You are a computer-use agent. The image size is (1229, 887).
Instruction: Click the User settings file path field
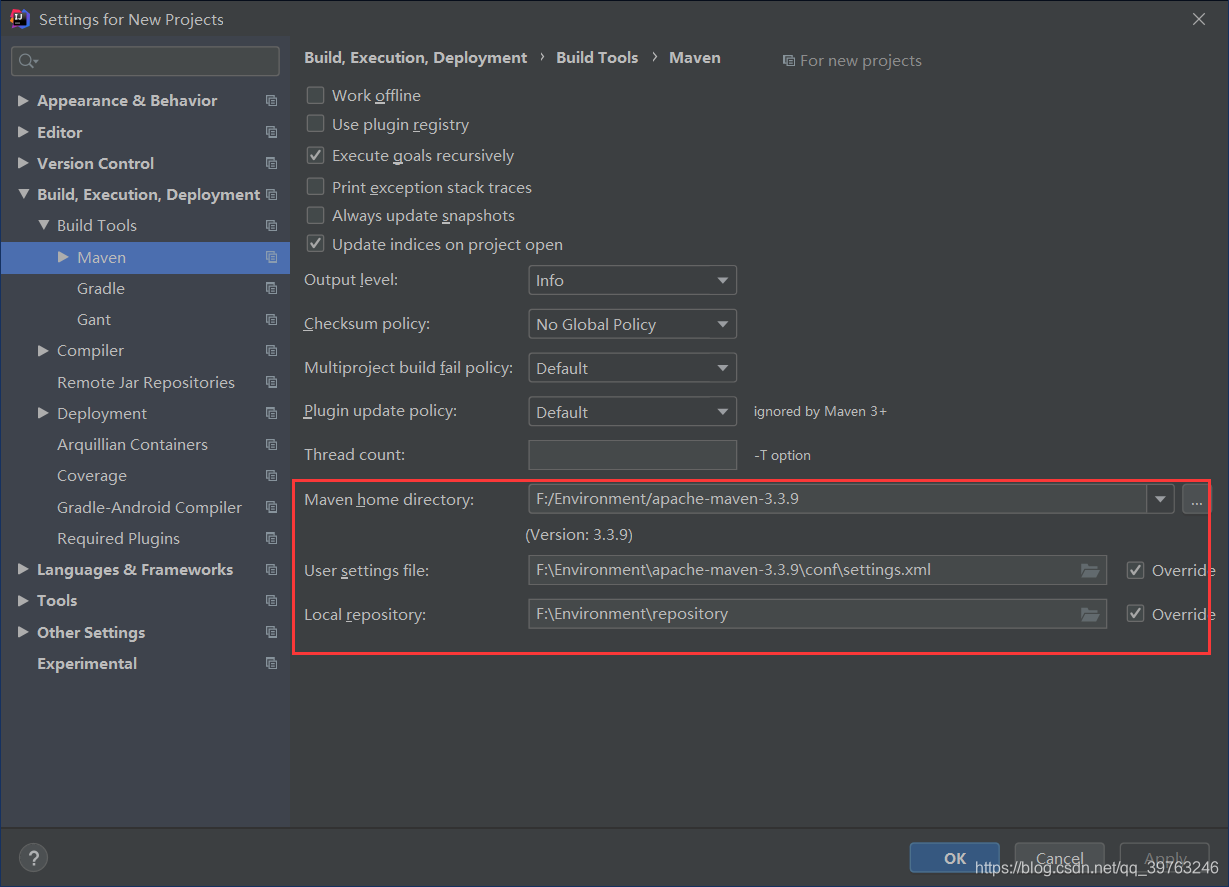click(817, 570)
